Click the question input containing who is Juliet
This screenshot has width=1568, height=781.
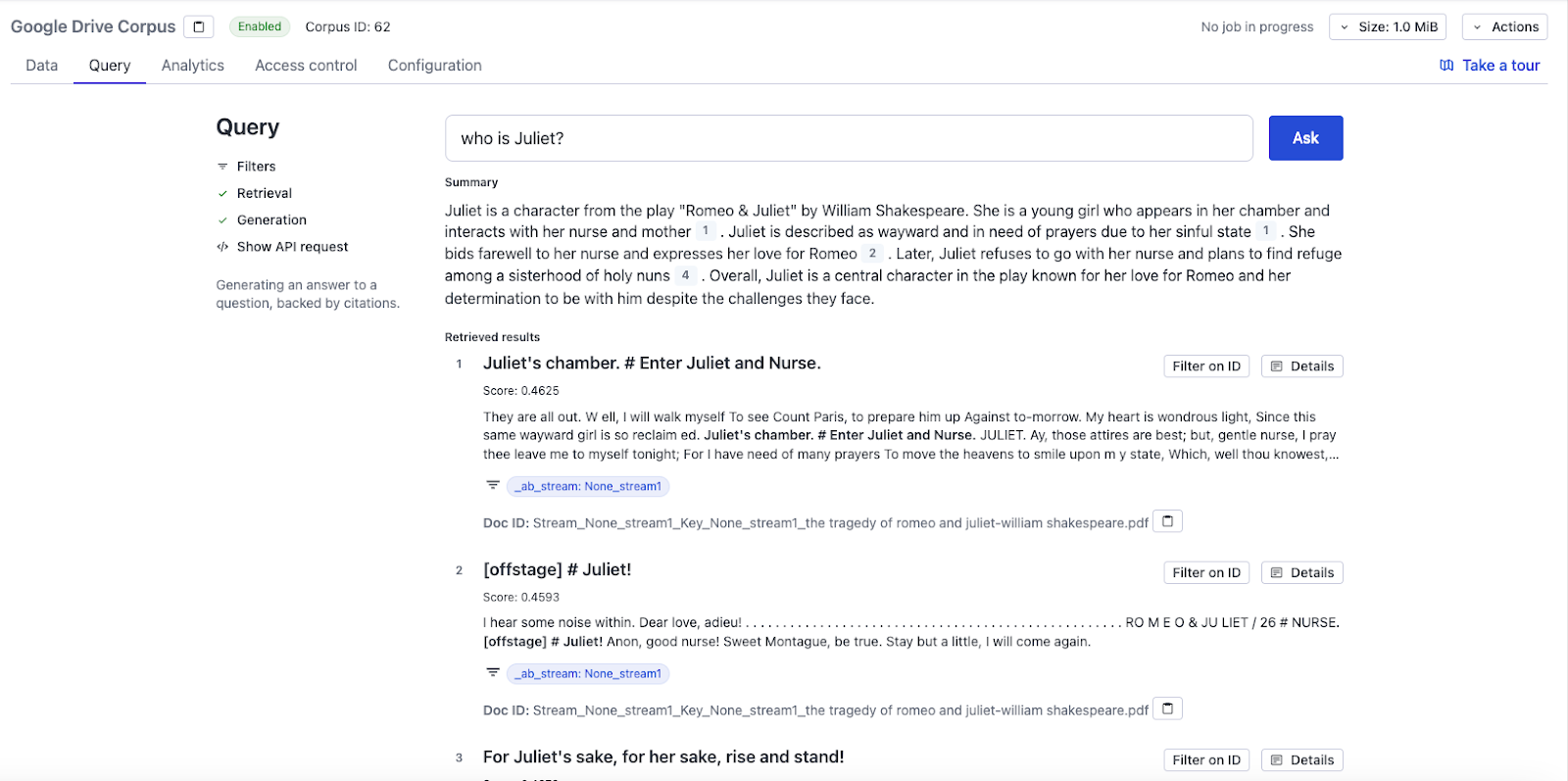[x=849, y=138]
